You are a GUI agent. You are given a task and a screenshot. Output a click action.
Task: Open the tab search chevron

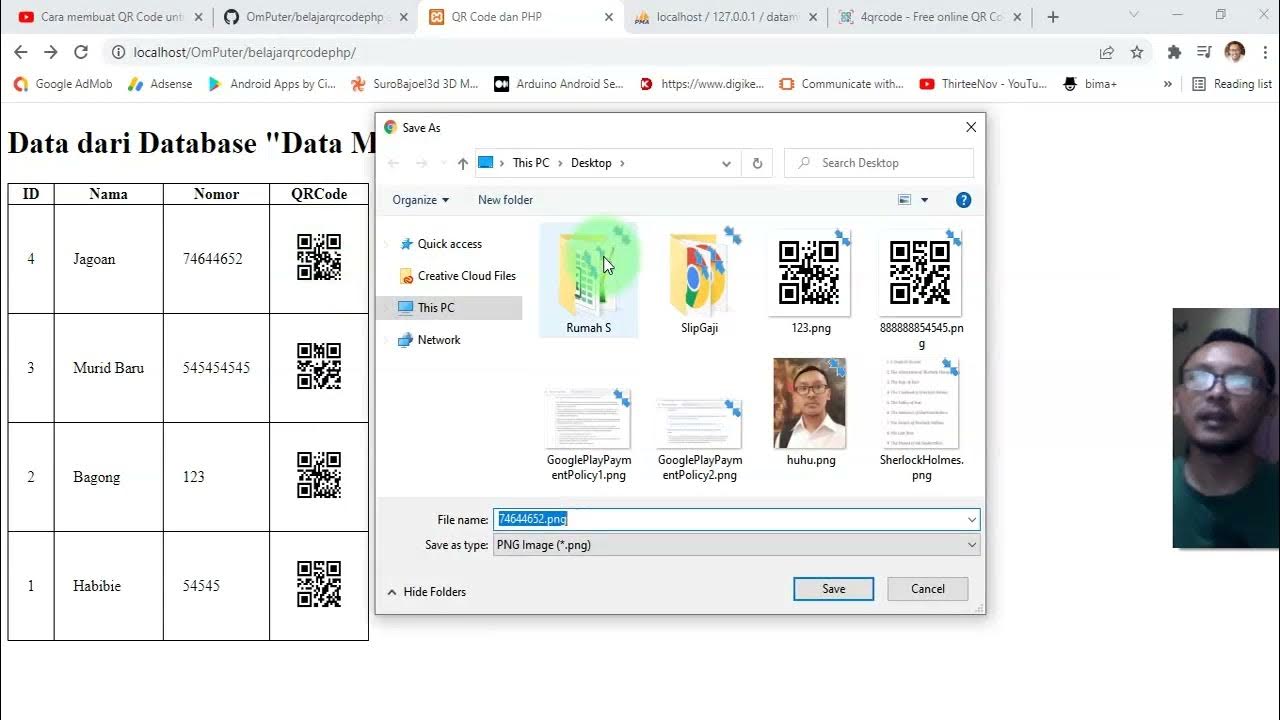point(1134,15)
